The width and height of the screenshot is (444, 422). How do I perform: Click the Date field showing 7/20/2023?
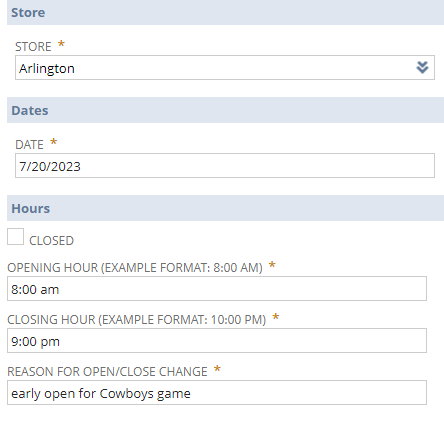click(x=225, y=166)
